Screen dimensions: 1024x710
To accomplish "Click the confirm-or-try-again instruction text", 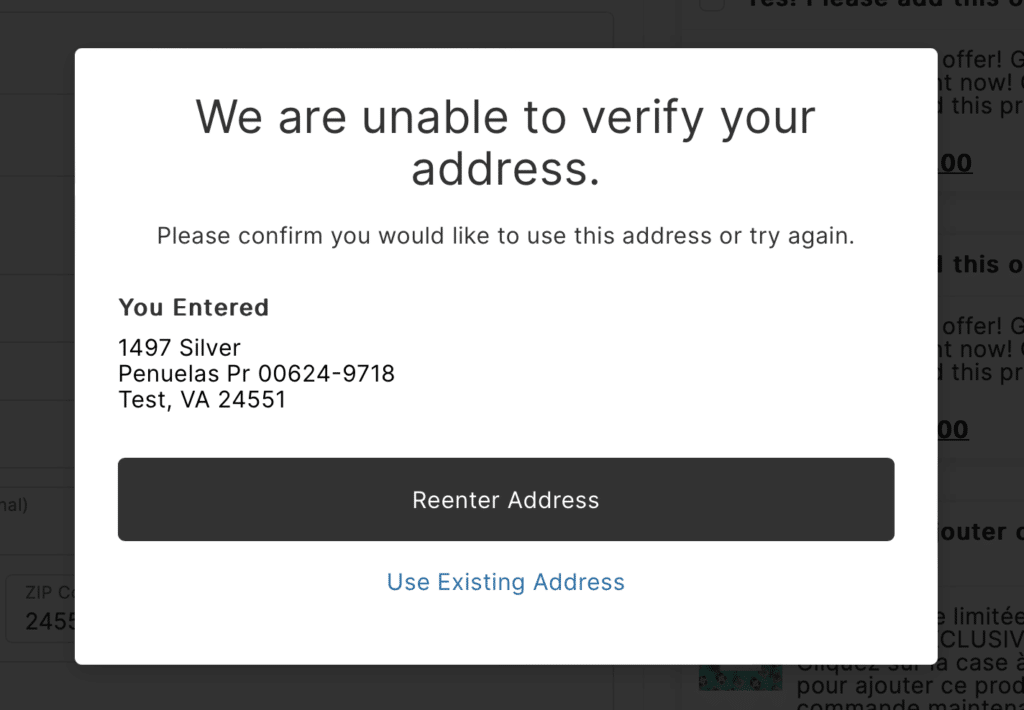I will [505, 236].
